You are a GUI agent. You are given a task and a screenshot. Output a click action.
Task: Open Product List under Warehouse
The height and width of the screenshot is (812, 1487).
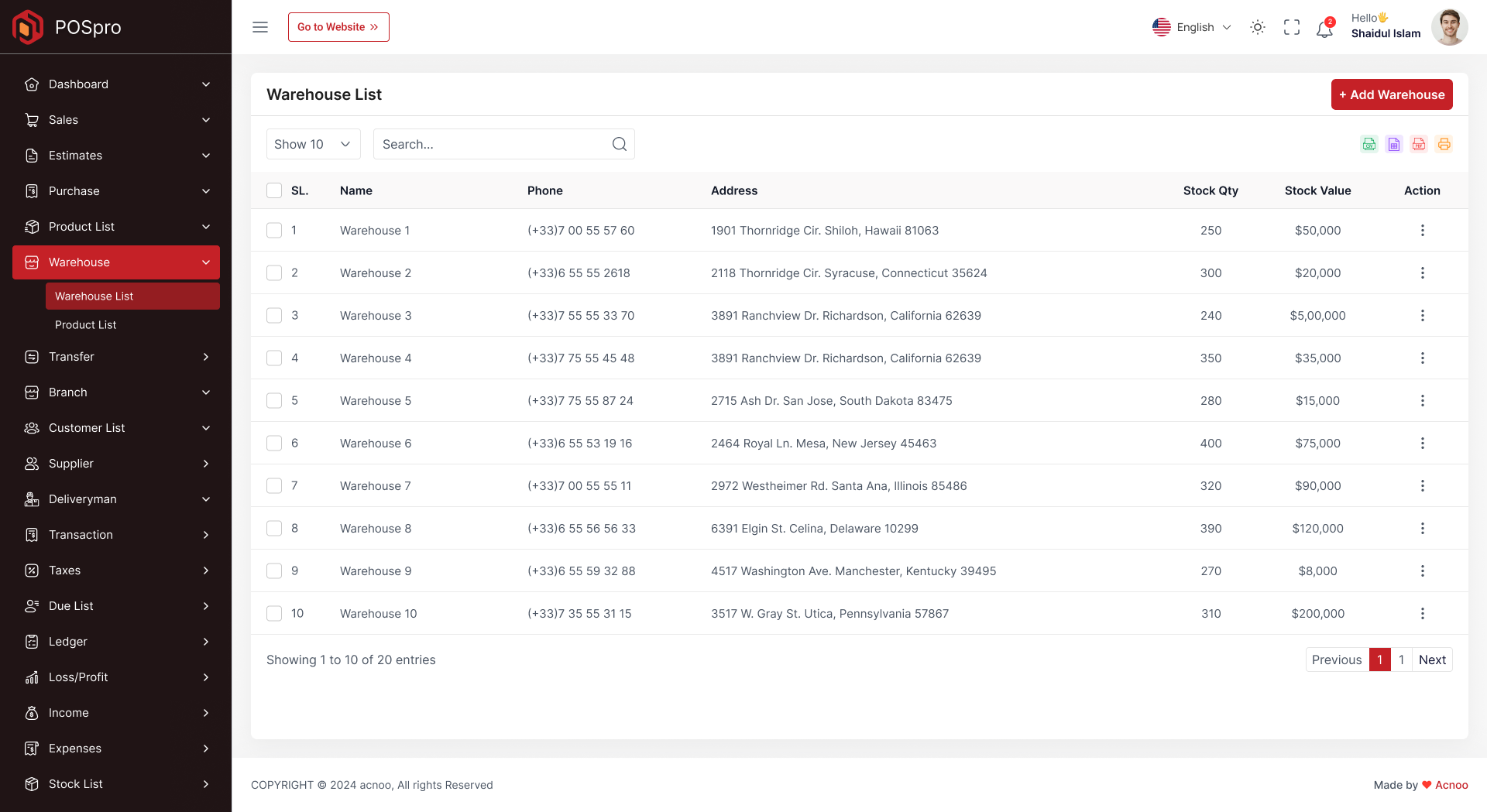132,325
